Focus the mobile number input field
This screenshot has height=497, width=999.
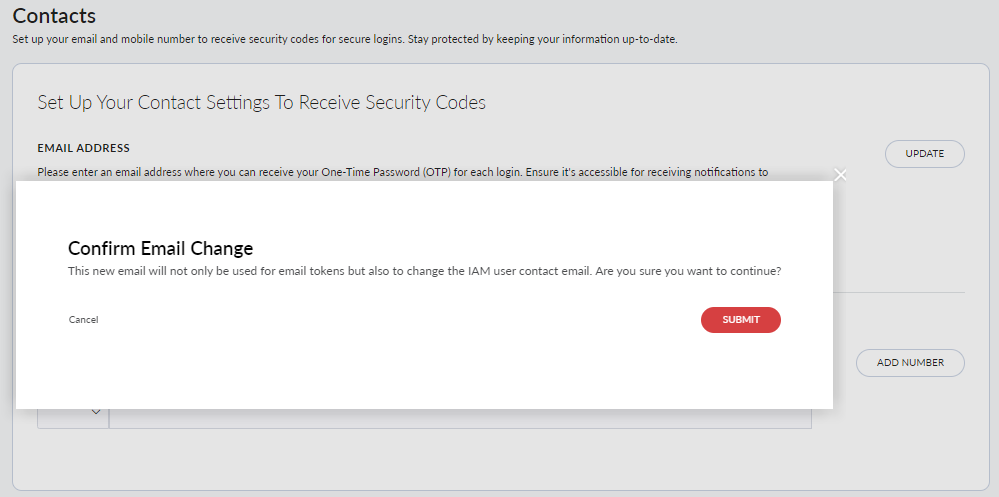coord(460,418)
